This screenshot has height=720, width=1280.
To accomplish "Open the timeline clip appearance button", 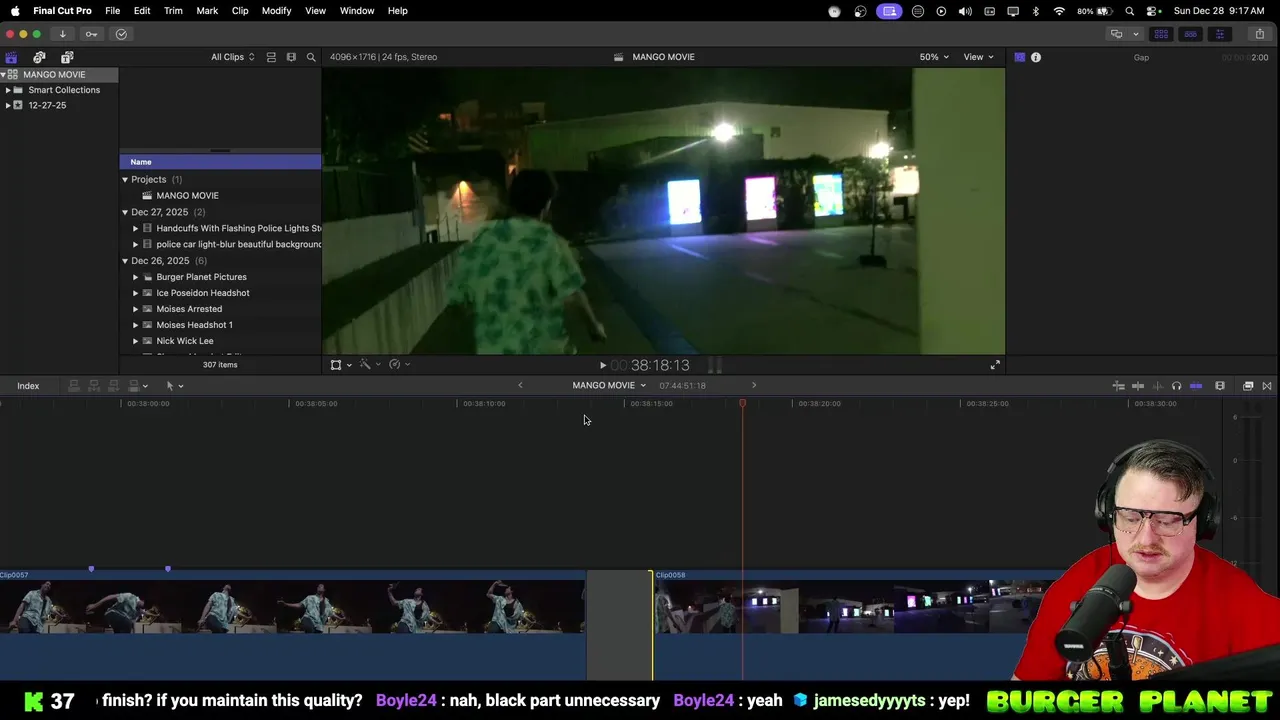I will click(1220, 386).
